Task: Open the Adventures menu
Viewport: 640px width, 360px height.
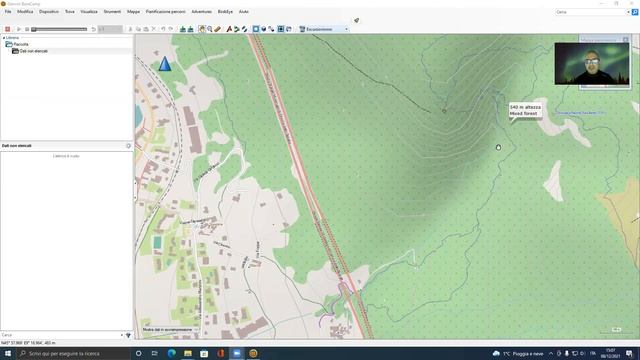Action: pos(202,12)
